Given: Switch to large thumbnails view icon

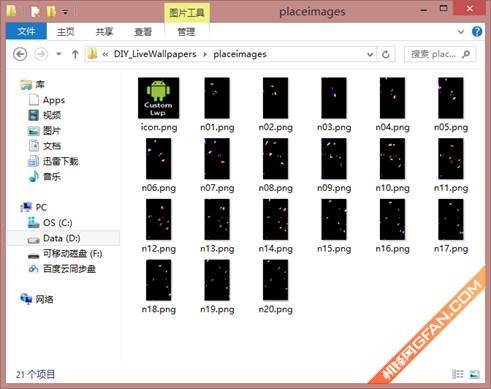Looking at the screenshot, I should [x=475, y=374].
